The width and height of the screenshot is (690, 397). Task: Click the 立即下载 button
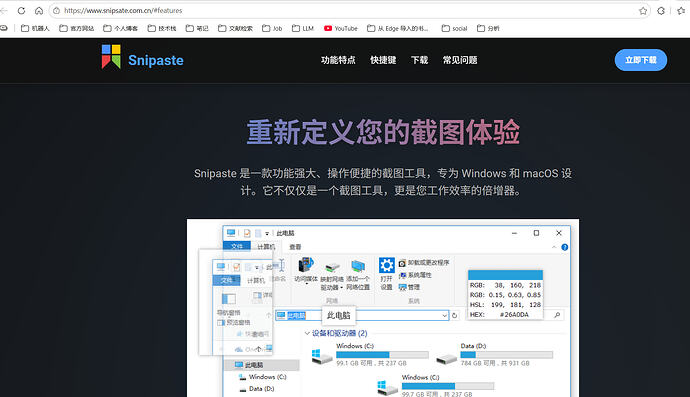click(641, 60)
